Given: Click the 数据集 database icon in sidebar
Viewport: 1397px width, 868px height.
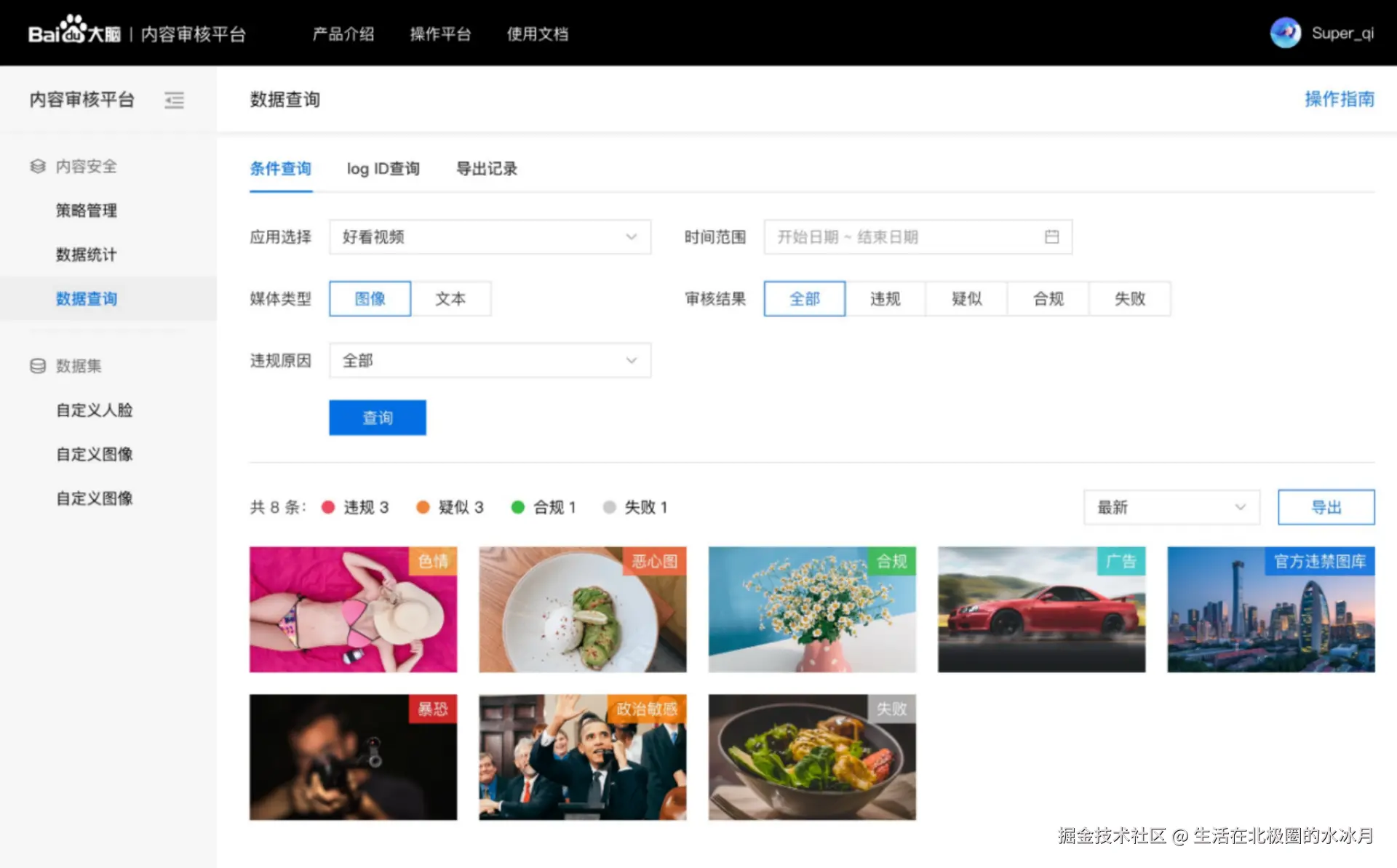Looking at the screenshot, I should pyautogui.click(x=38, y=365).
